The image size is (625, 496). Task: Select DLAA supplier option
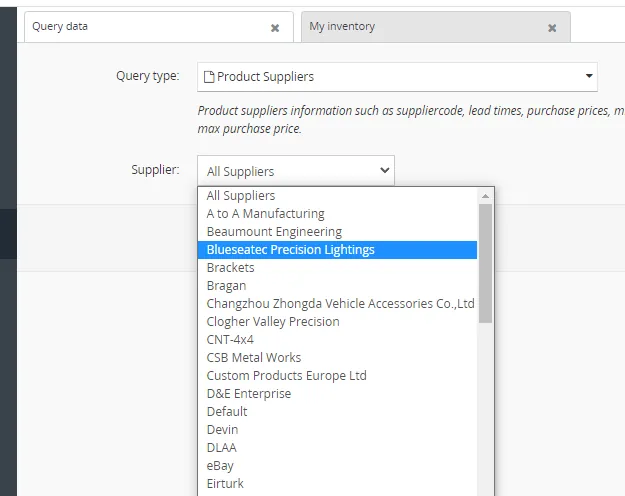pyautogui.click(x=337, y=447)
